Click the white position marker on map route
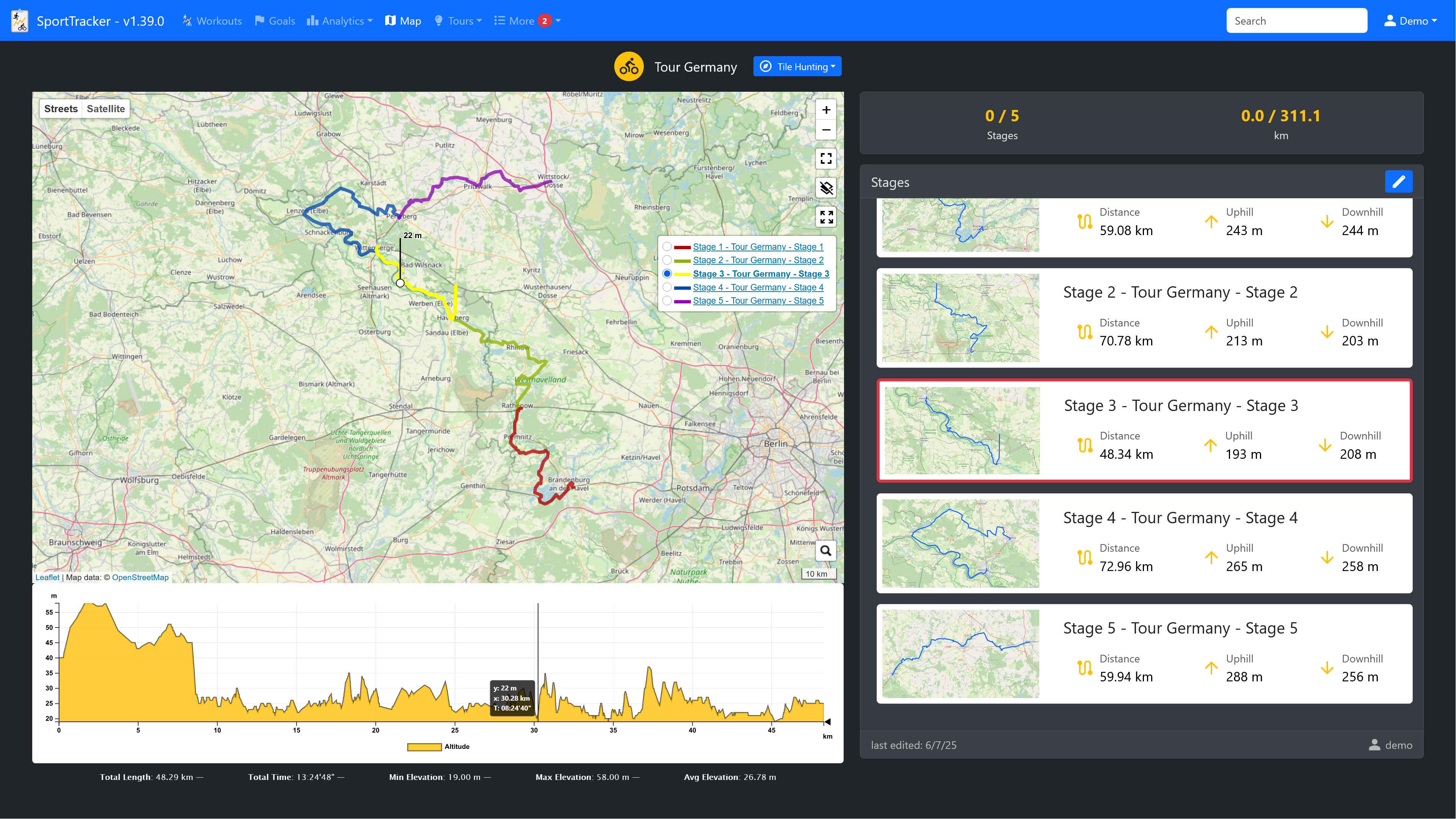 (400, 282)
